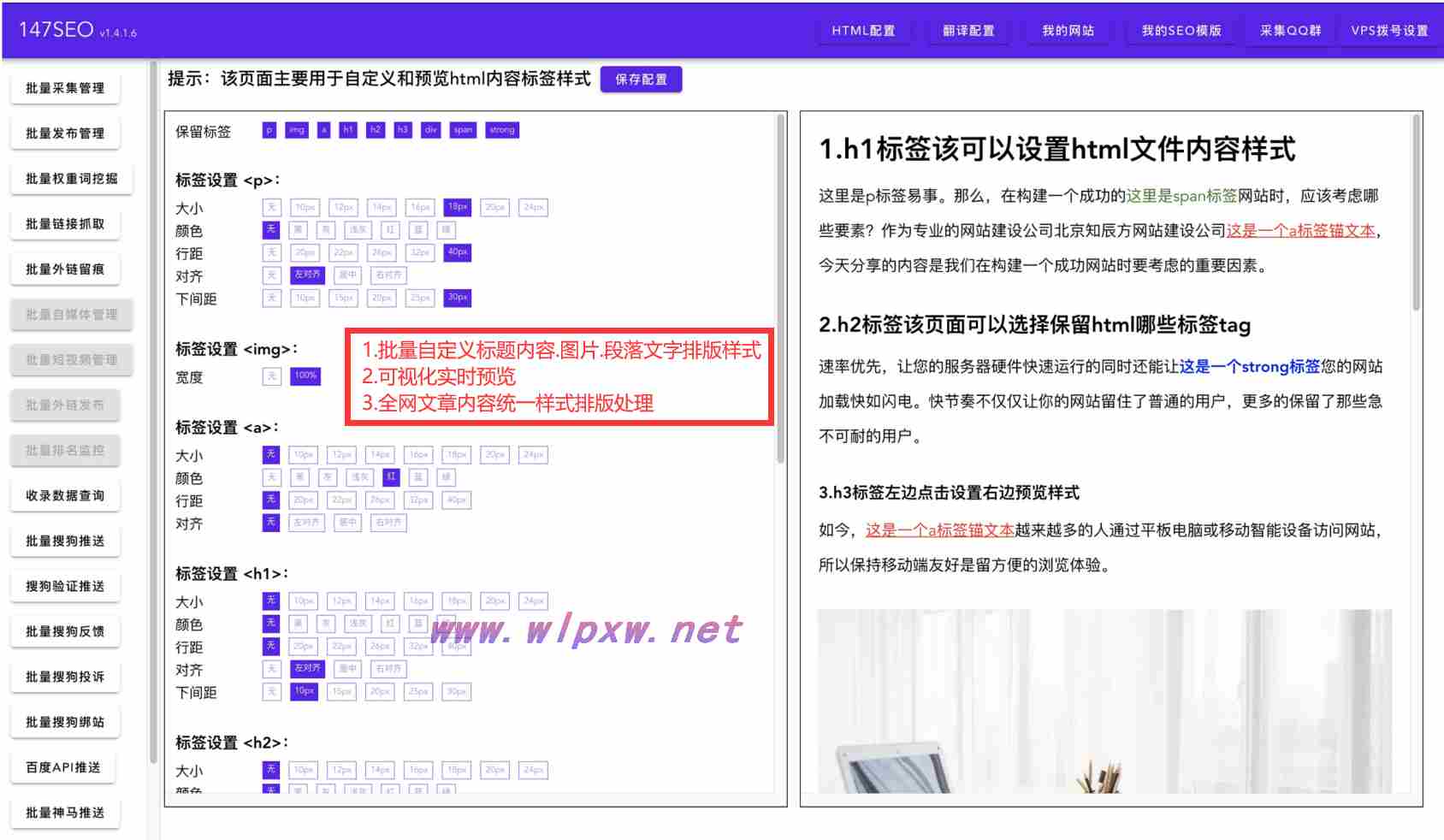Choose 浅灰 color for <p> tag
This screenshot has width=1444, height=840.
pos(358,230)
